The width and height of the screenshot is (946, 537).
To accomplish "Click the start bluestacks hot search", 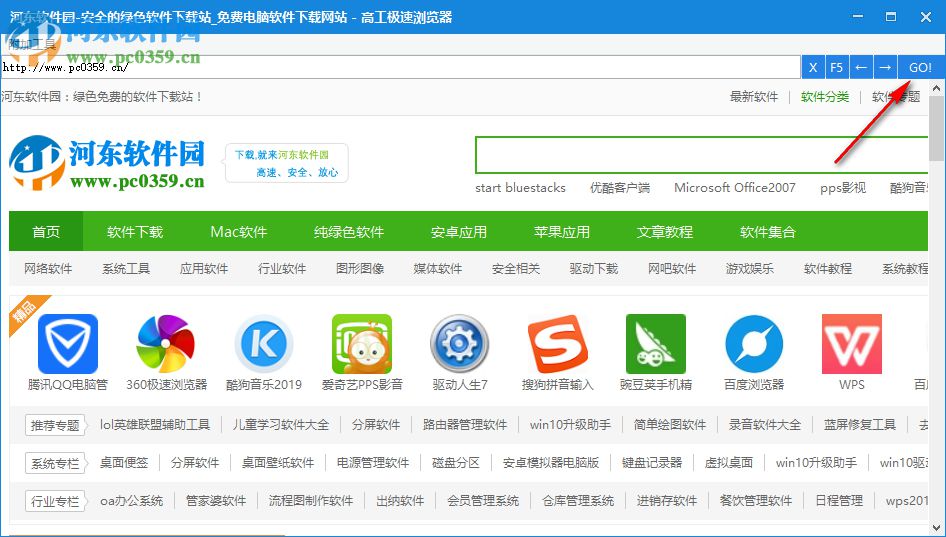I will 520,188.
